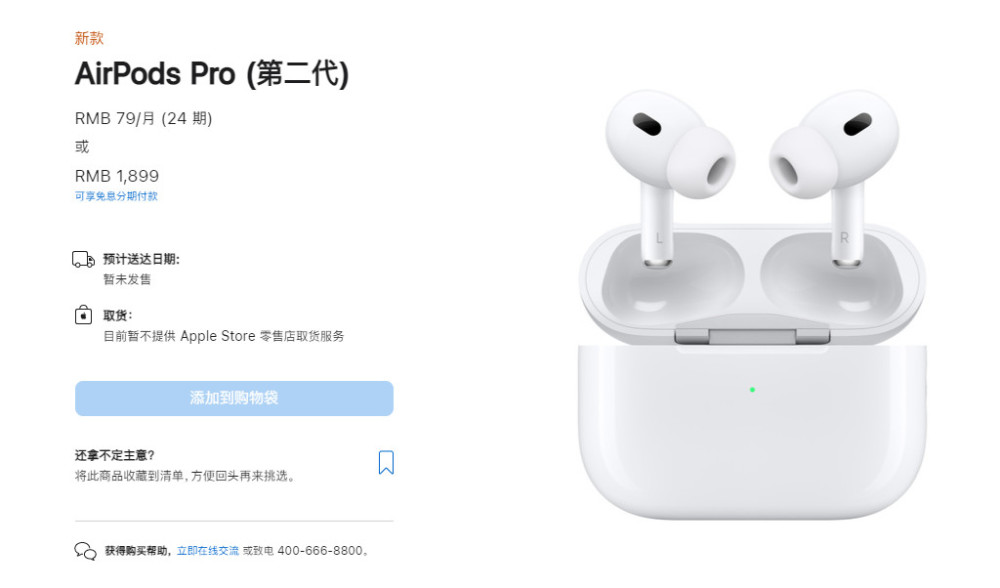Save item with the bookmark icon
This screenshot has height=588, width=1000.
point(386,462)
